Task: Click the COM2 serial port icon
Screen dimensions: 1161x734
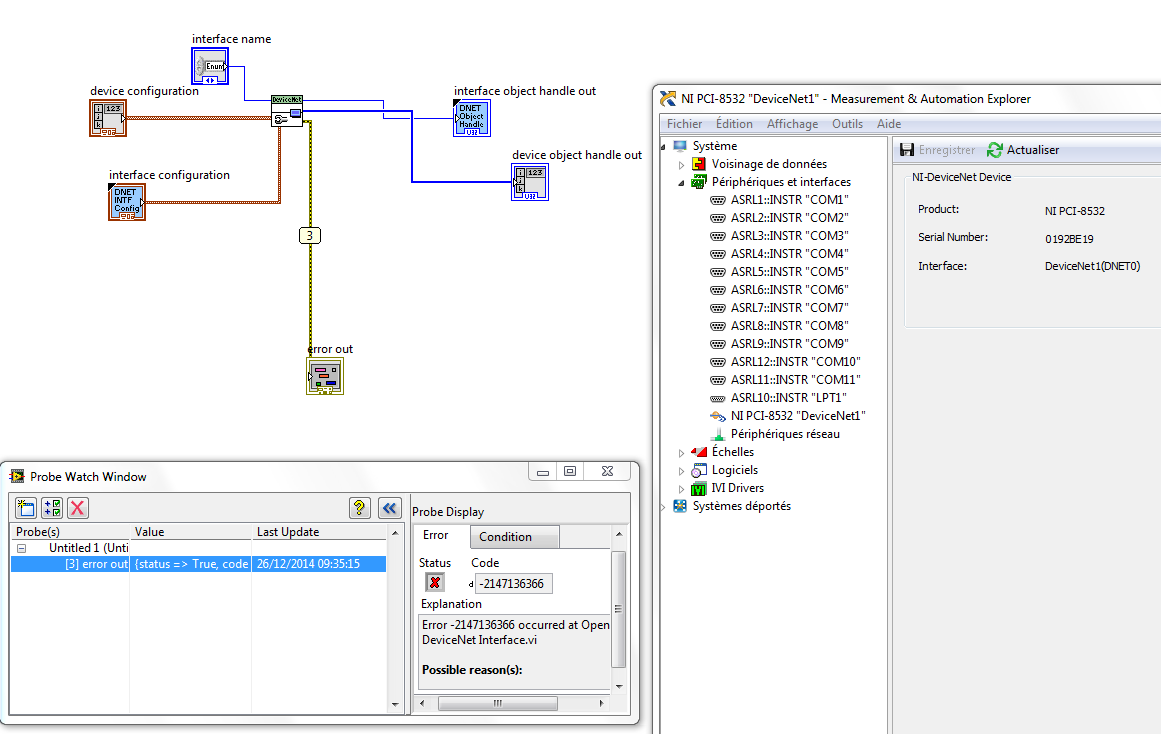Action: pos(717,218)
